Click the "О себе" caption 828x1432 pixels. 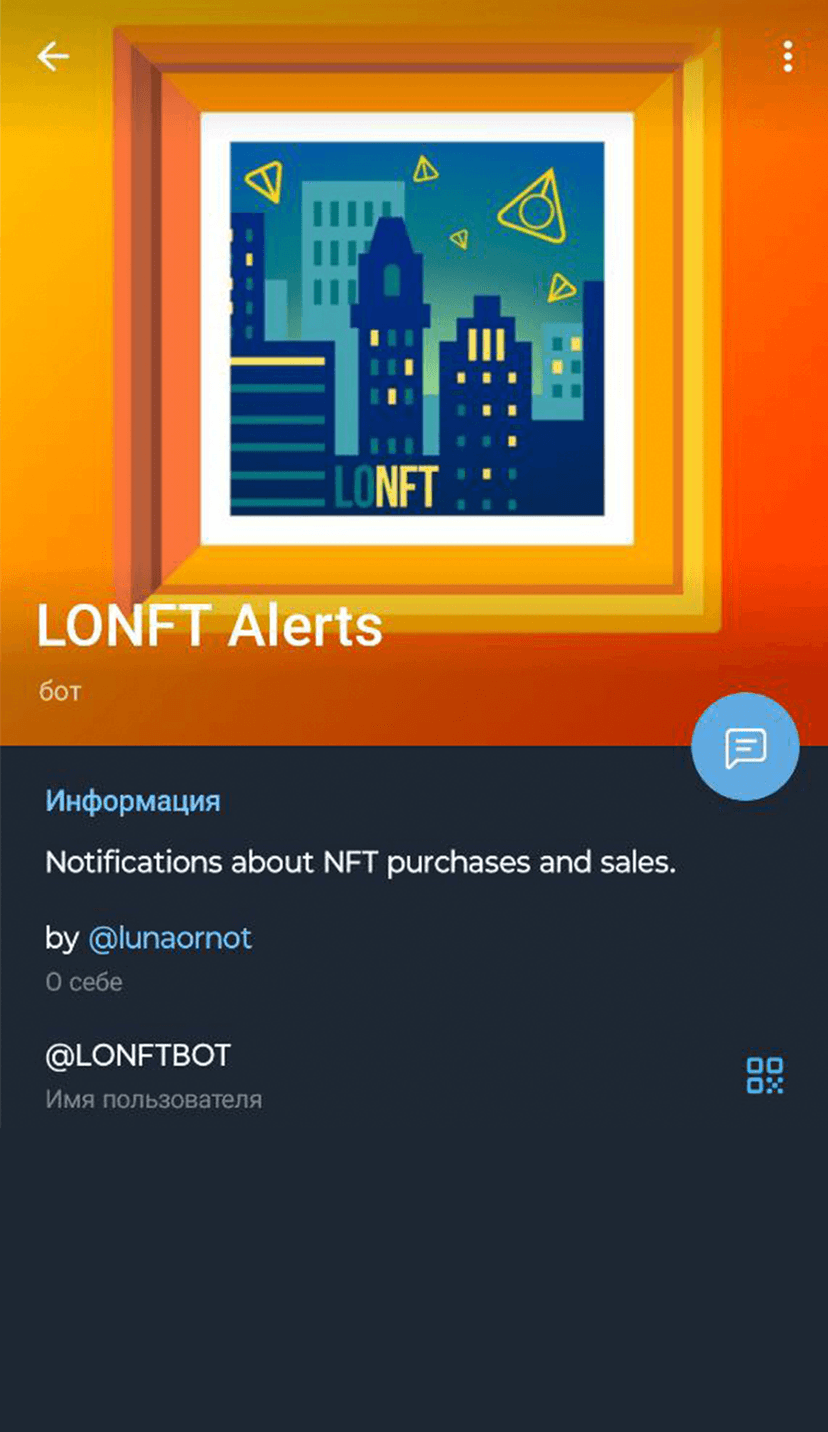pyautogui.click(x=84, y=982)
